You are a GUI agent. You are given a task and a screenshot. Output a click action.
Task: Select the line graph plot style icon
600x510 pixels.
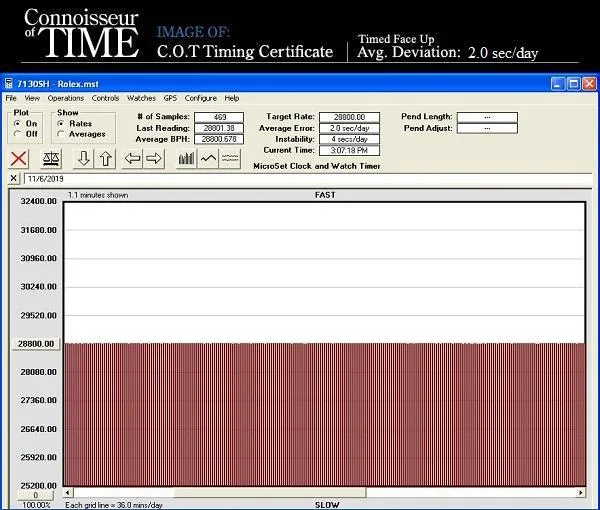(208, 158)
